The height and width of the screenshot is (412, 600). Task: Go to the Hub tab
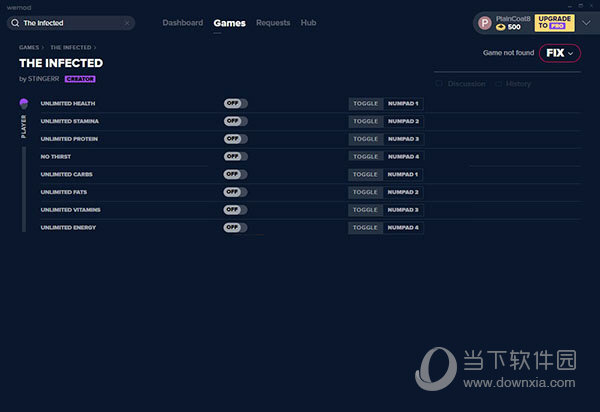[308, 23]
